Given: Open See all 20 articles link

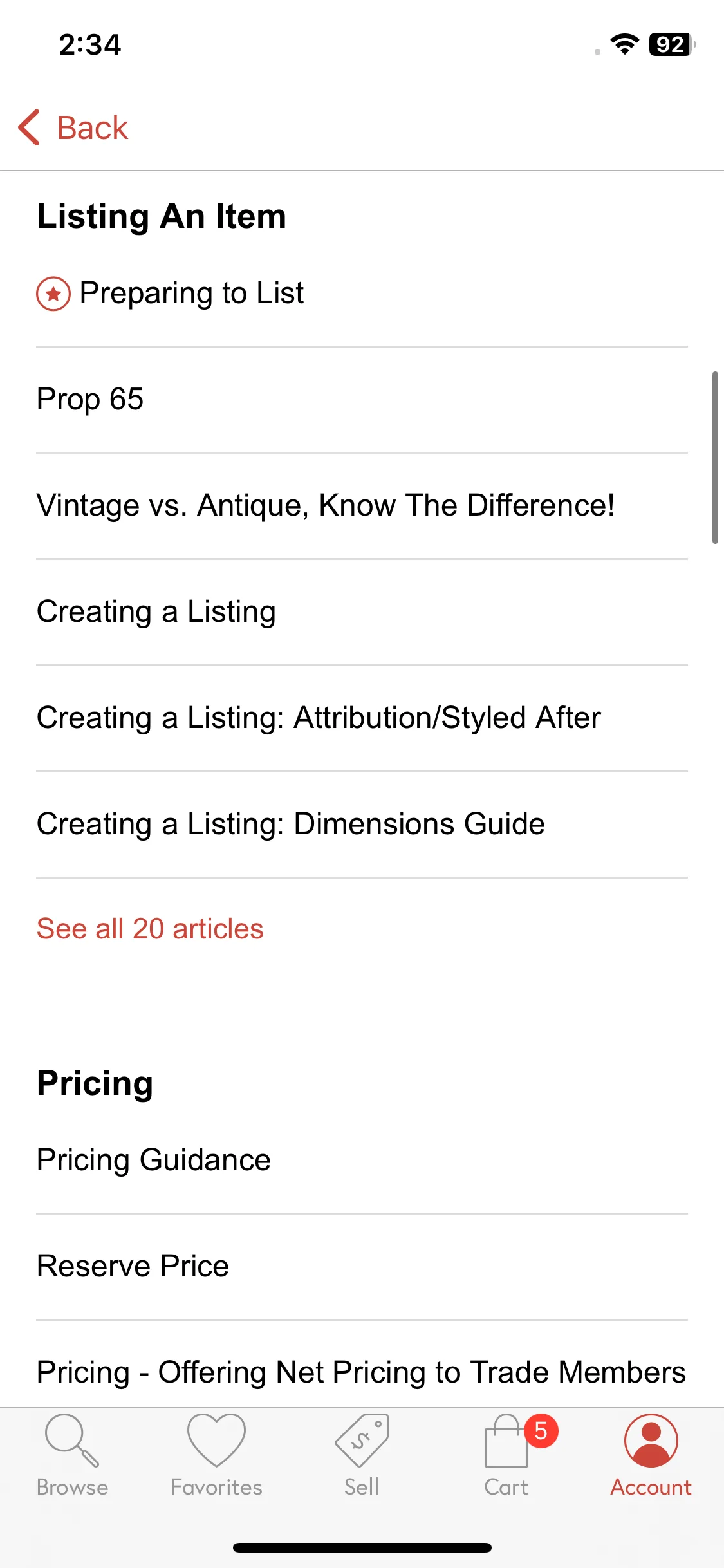Looking at the screenshot, I should tap(150, 929).
